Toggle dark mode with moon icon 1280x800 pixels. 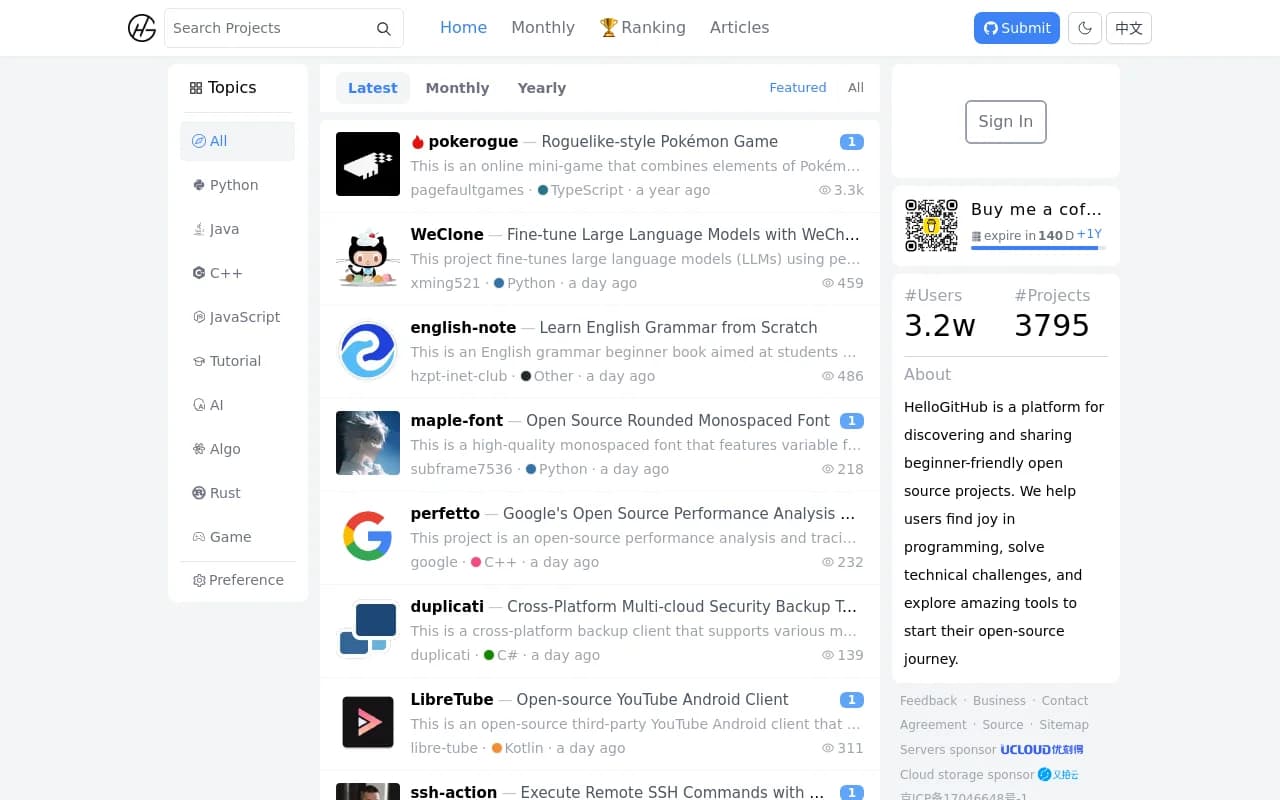tap(1084, 28)
